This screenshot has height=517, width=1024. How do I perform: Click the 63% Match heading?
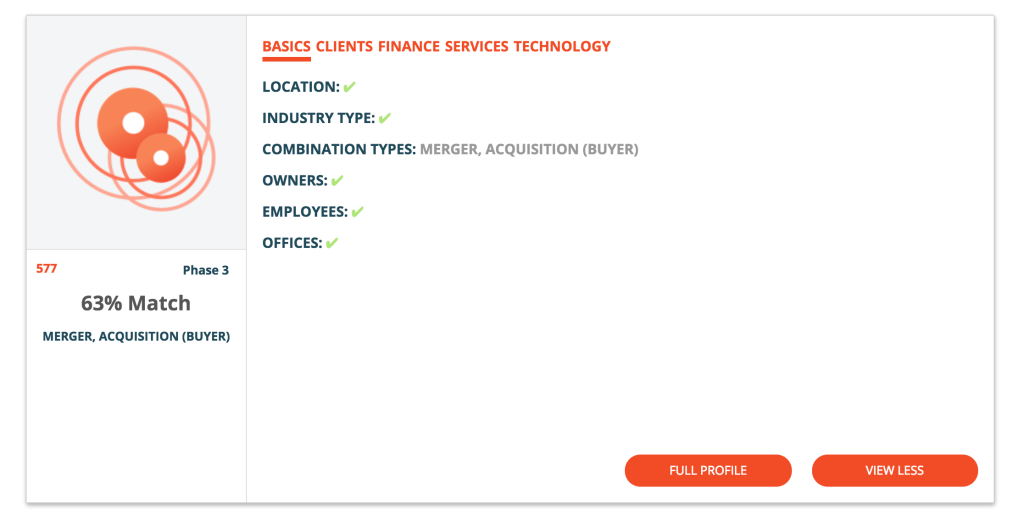tap(136, 304)
